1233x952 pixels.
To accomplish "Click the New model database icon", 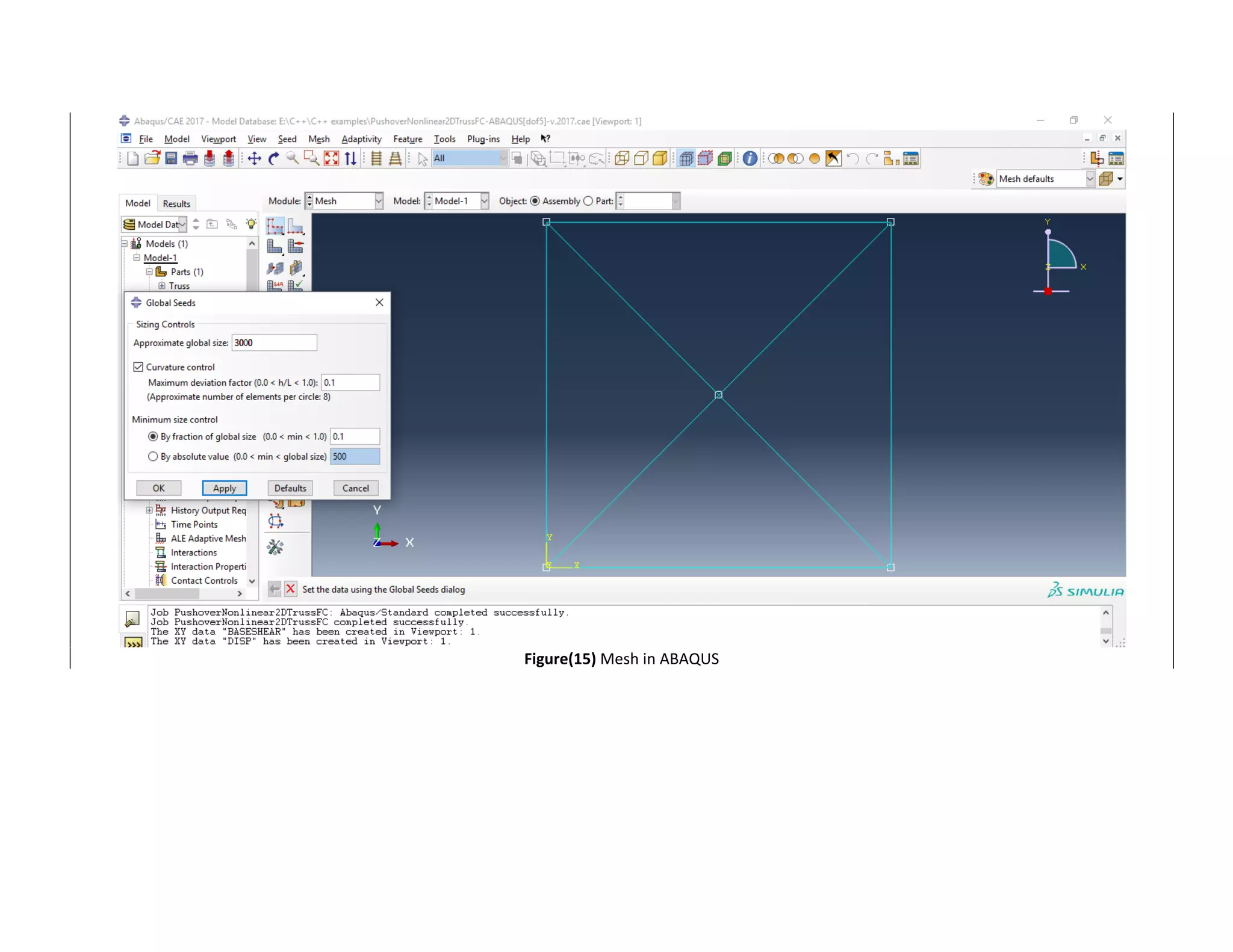I will pos(133,159).
